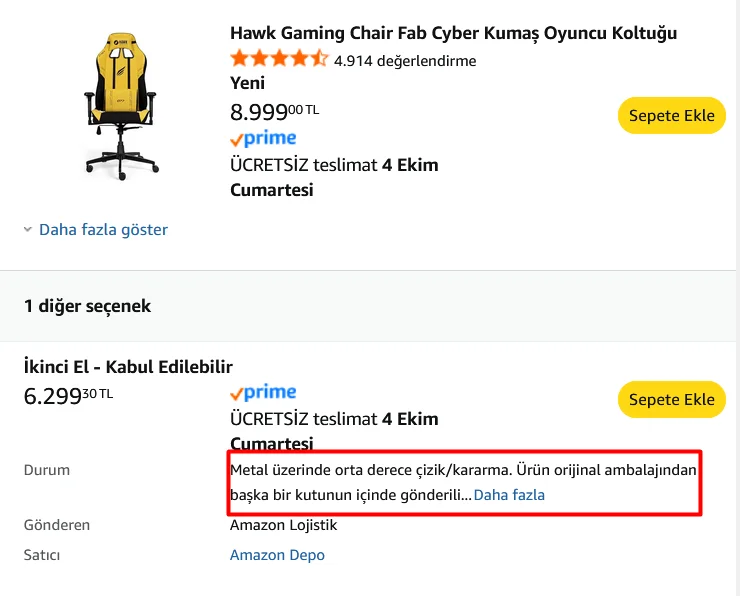Add the used 6.299 TL offer to cart

671,400
